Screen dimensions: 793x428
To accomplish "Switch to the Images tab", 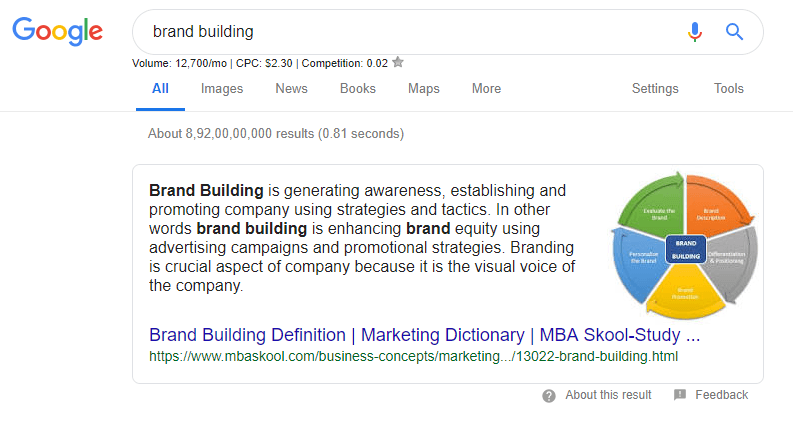I will pos(222,88).
